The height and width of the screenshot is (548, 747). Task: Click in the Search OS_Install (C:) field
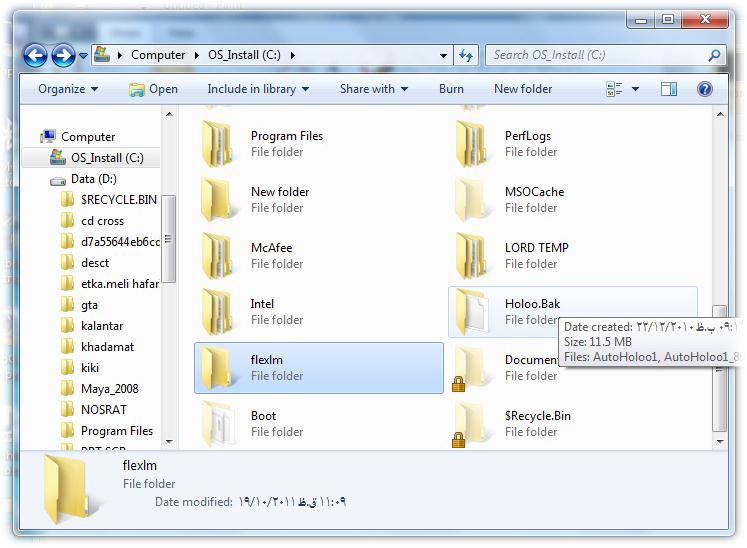pos(595,56)
